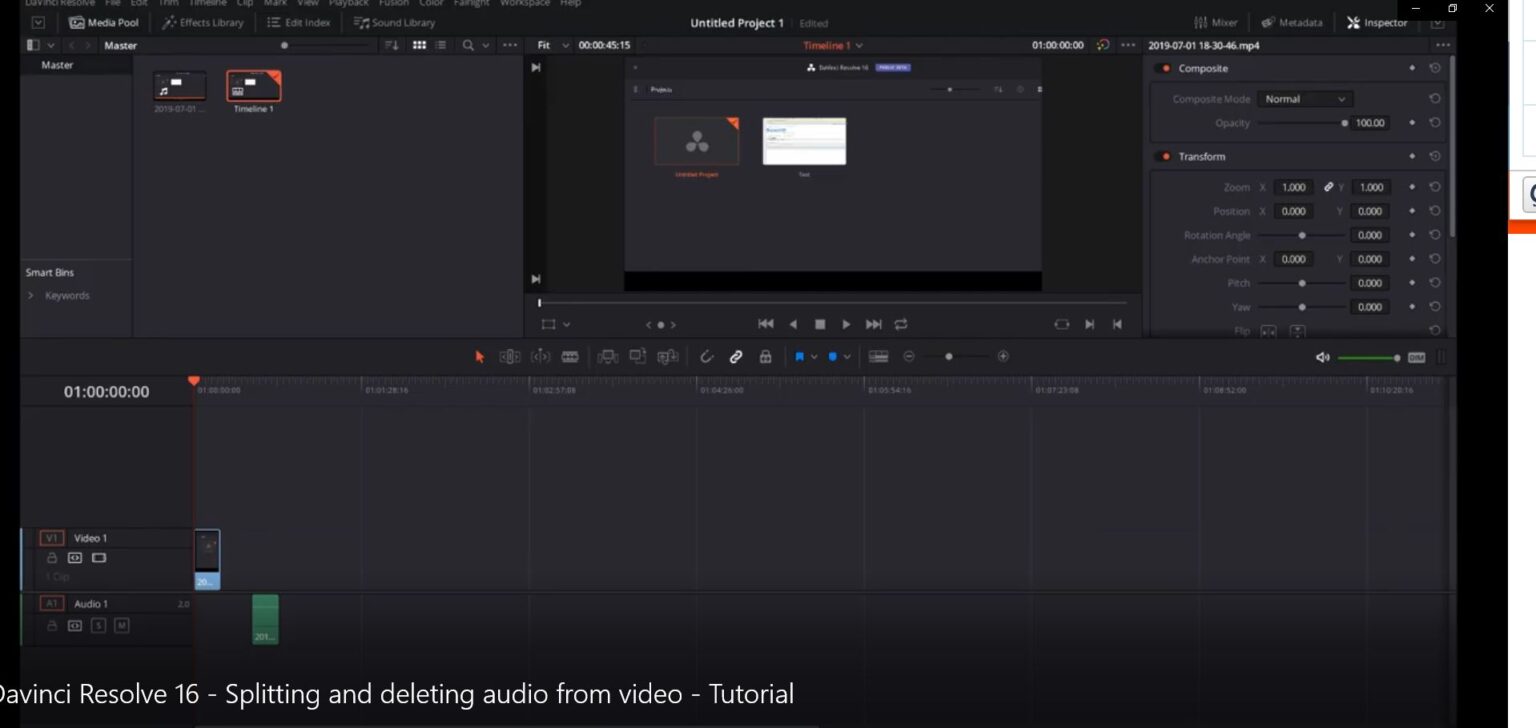Click the Media Pool button

104,22
